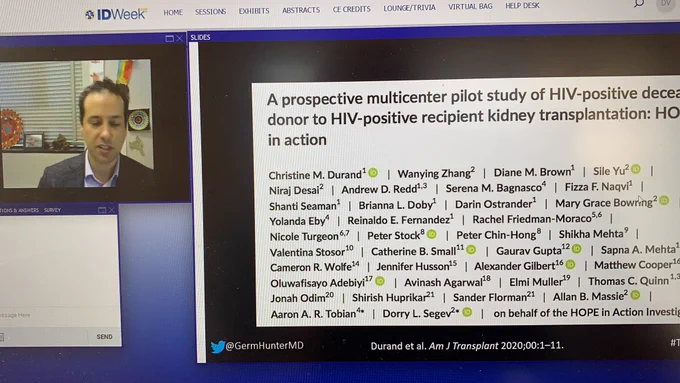This screenshot has width=680, height=383.
Task: Click the ORCID icon beside Peter Stock
Action: tap(432, 234)
